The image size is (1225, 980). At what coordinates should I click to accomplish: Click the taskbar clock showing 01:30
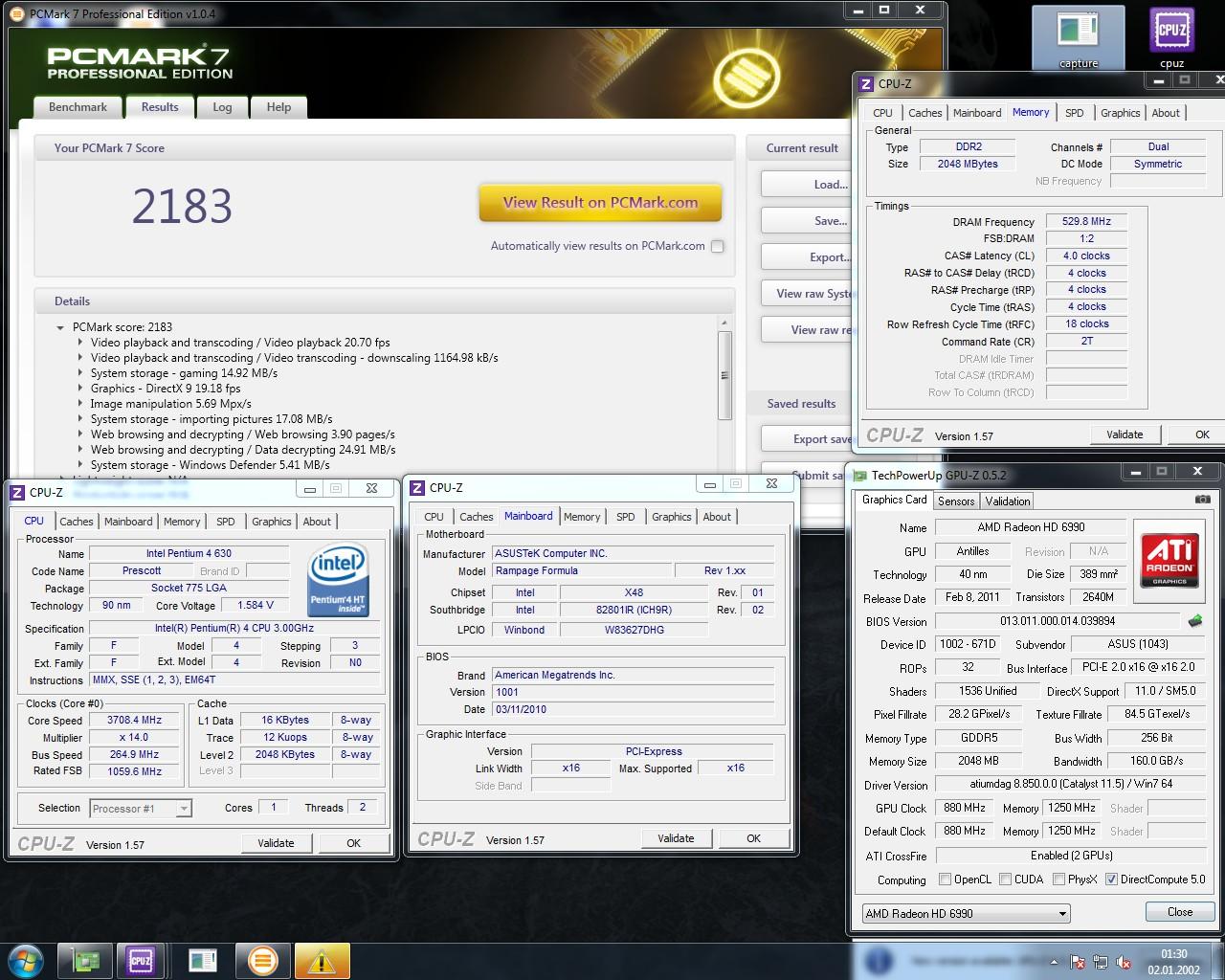[1174, 961]
